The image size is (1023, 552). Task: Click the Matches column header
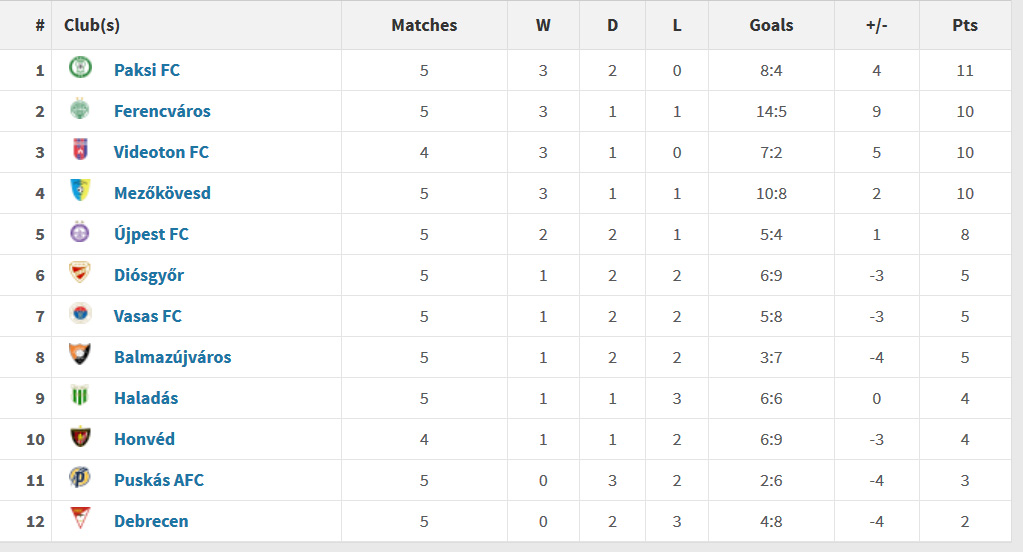[x=424, y=25]
